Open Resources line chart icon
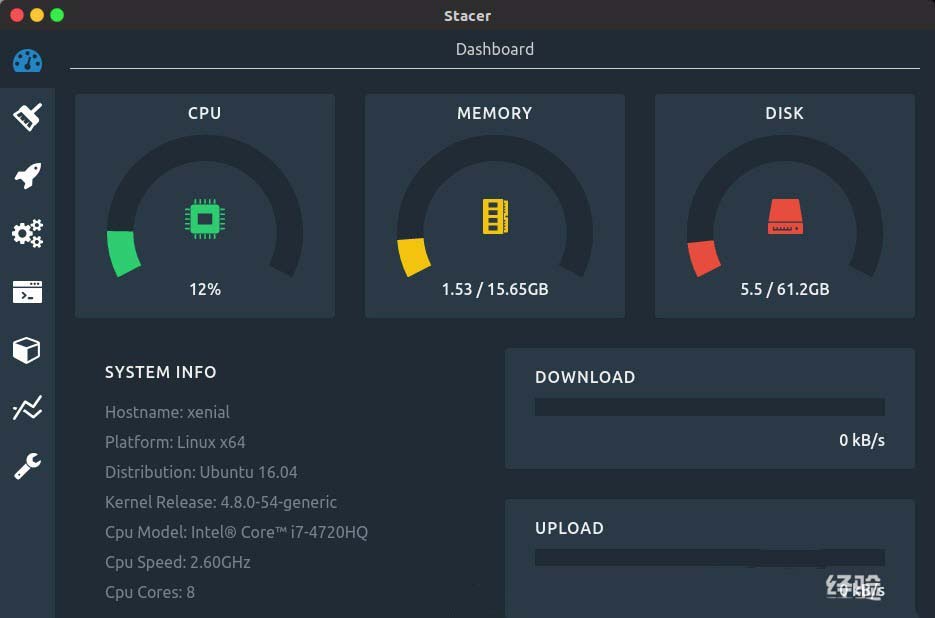935x618 pixels. (x=27, y=408)
